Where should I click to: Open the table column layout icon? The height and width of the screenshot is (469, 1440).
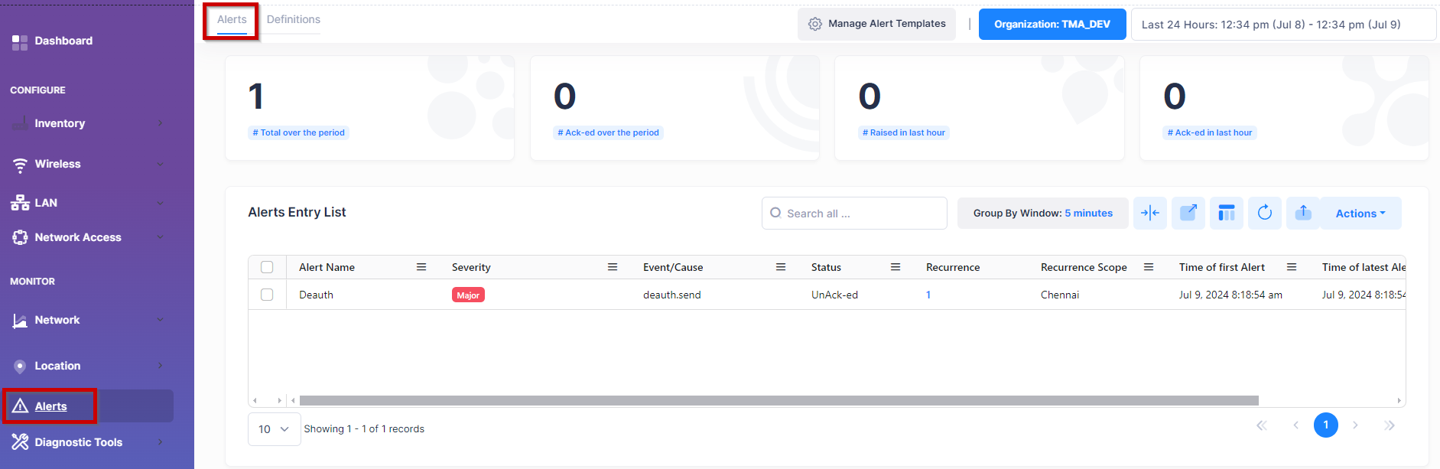[x=1226, y=213]
